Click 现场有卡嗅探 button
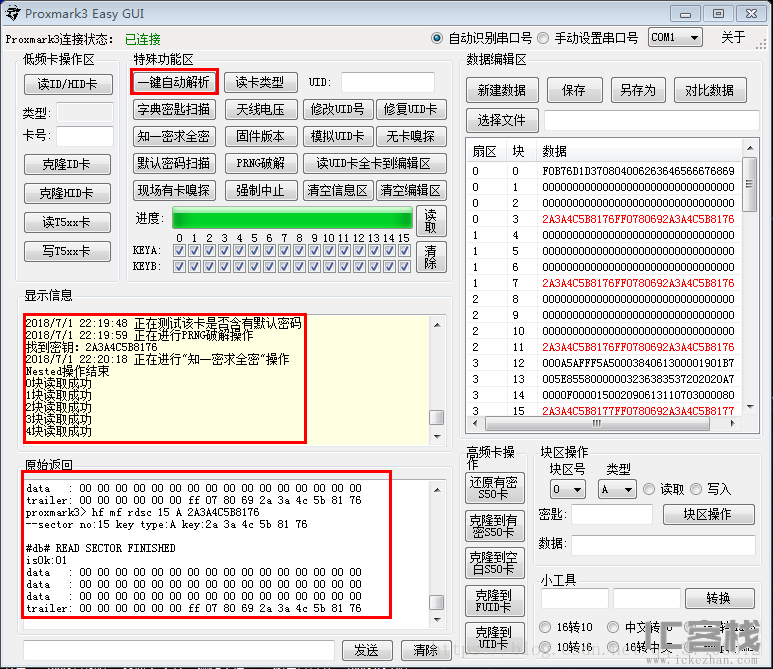 click(x=174, y=190)
